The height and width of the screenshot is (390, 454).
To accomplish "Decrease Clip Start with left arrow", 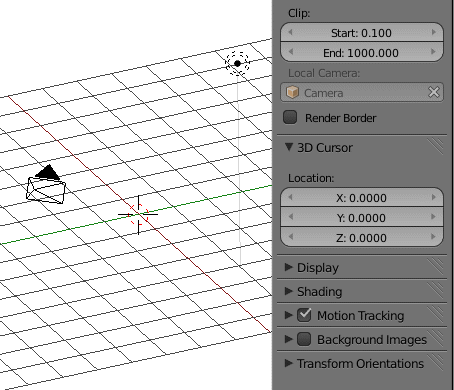I will coord(290,32).
